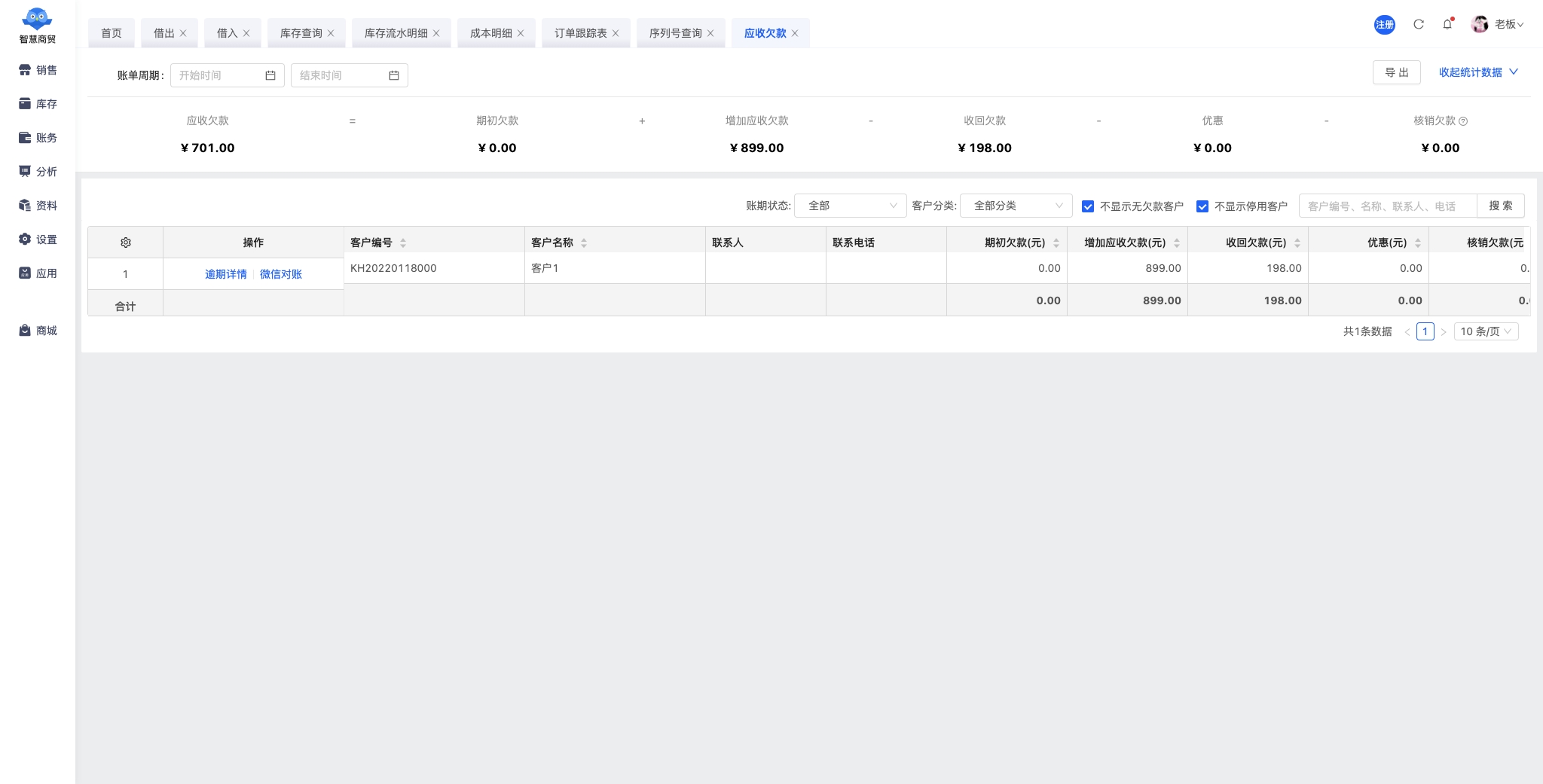Go to previous page arrow
Viewport: 1543px width, 784px height.
click(x=1407, y=332)
